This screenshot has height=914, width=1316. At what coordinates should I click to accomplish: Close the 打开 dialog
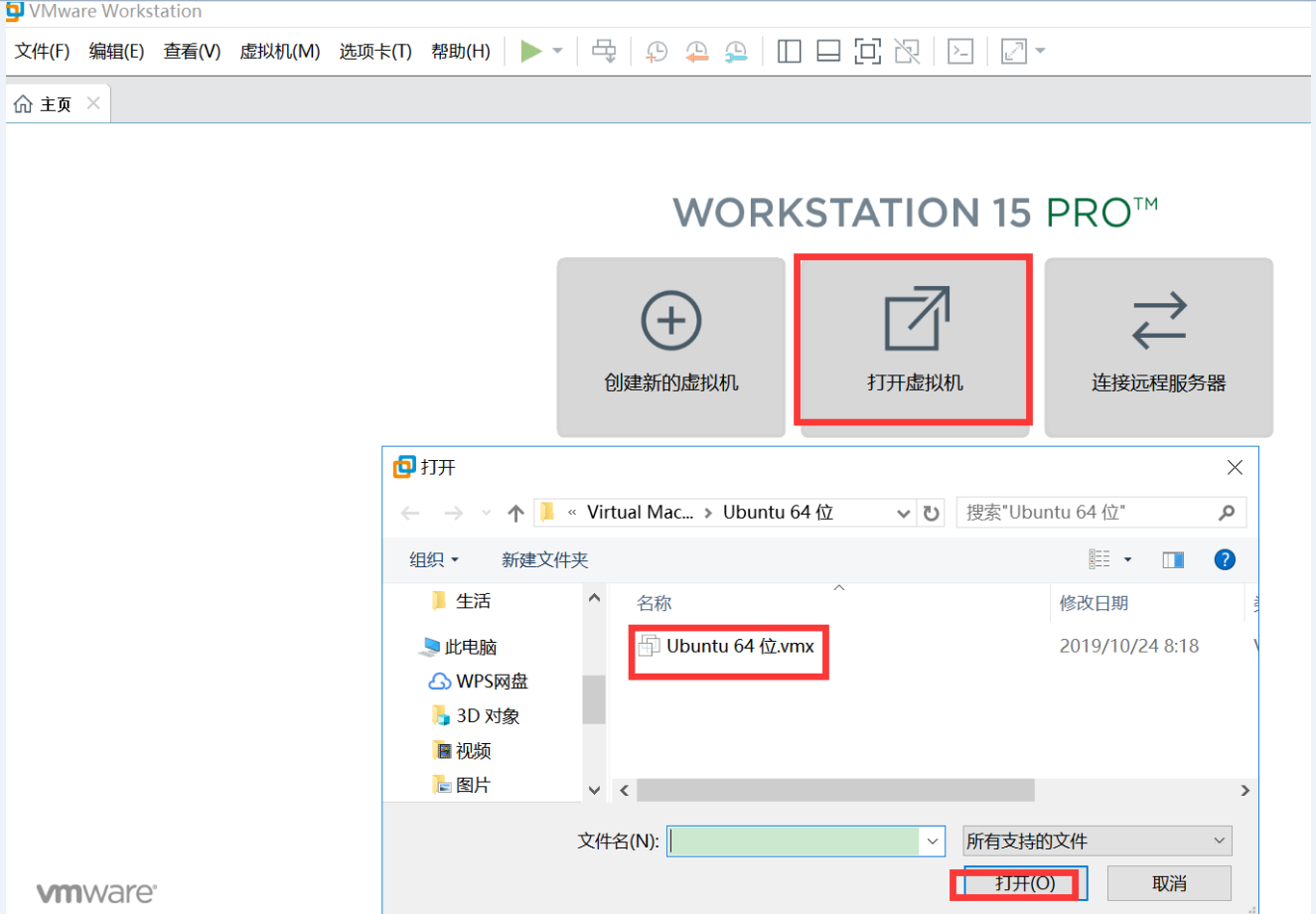(x=1235, y=467)
